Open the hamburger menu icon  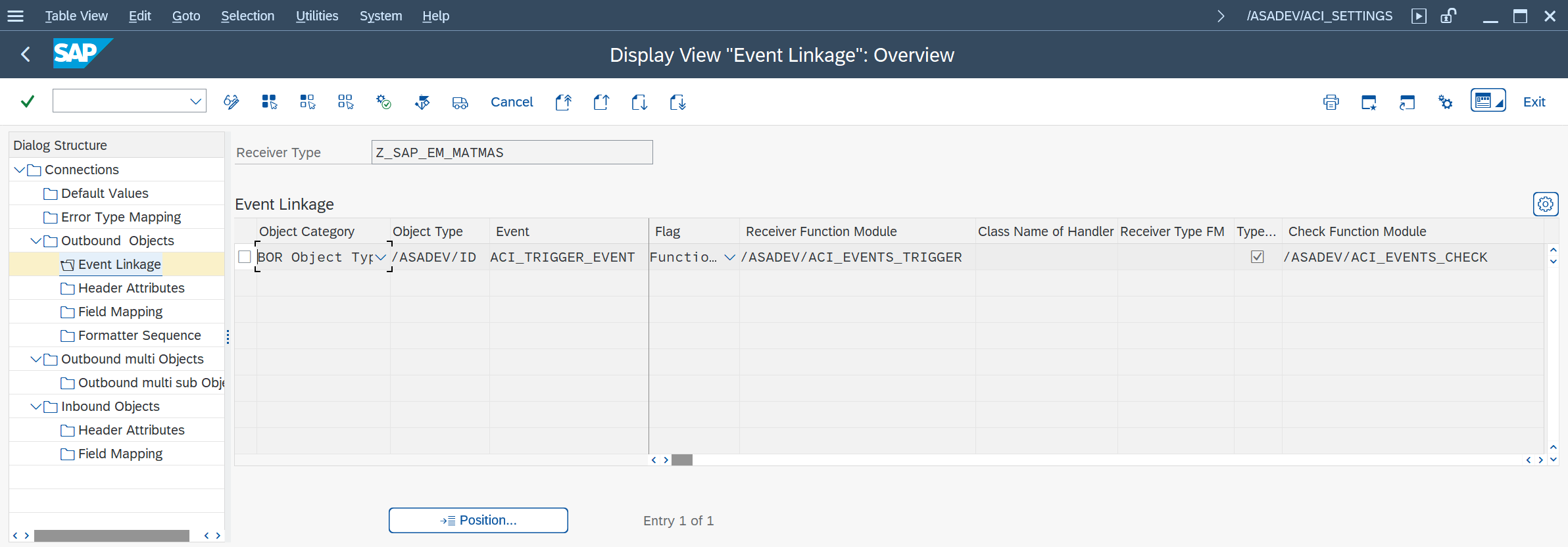tap(15, 16)
